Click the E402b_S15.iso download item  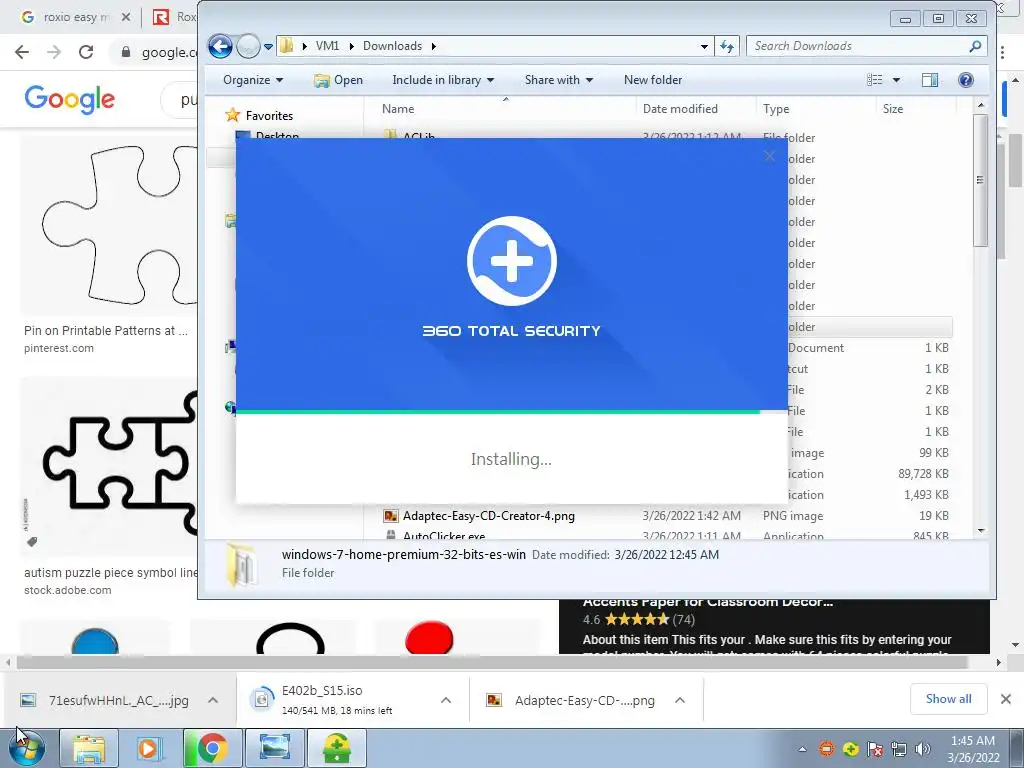[x=336, y=699]
